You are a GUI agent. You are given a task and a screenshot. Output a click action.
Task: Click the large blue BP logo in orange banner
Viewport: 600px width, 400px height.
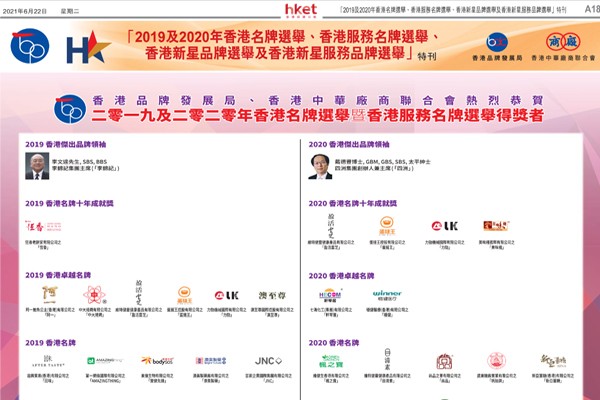coord(30,46)
